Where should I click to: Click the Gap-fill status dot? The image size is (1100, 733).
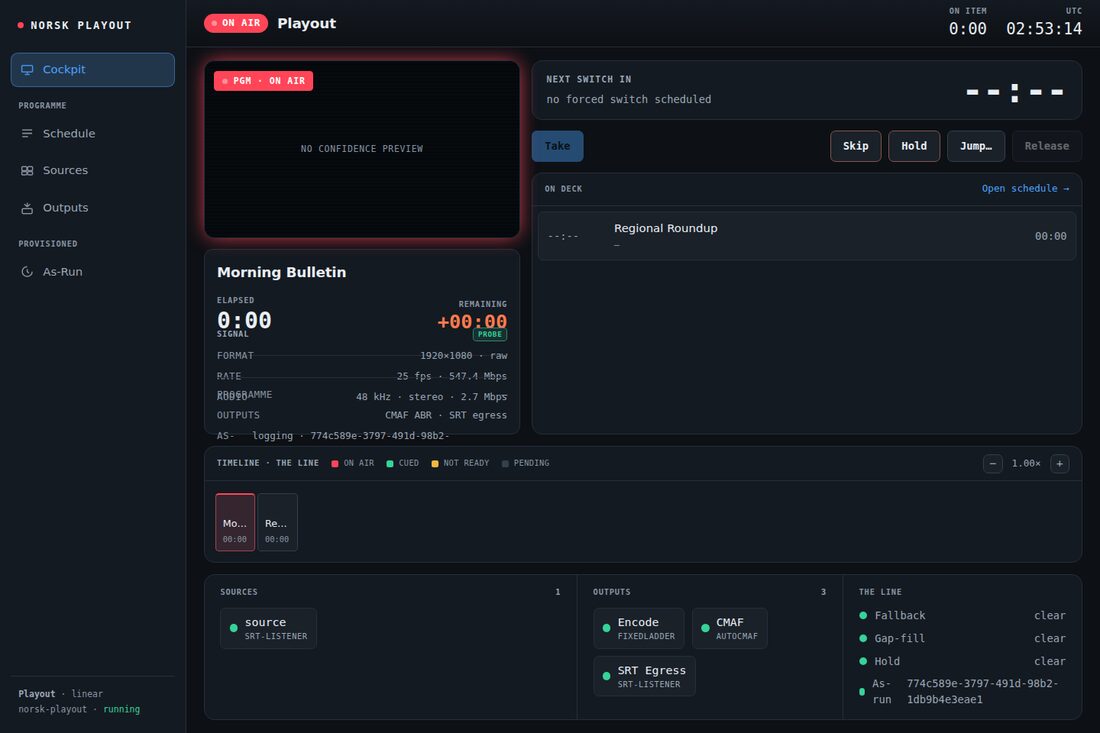[x=863, y=638]
